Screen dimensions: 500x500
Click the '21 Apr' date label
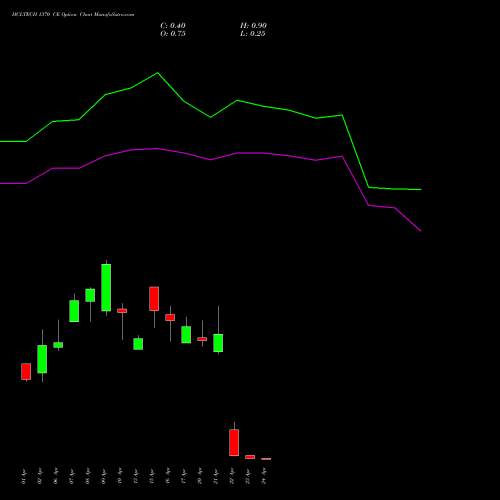216,476
